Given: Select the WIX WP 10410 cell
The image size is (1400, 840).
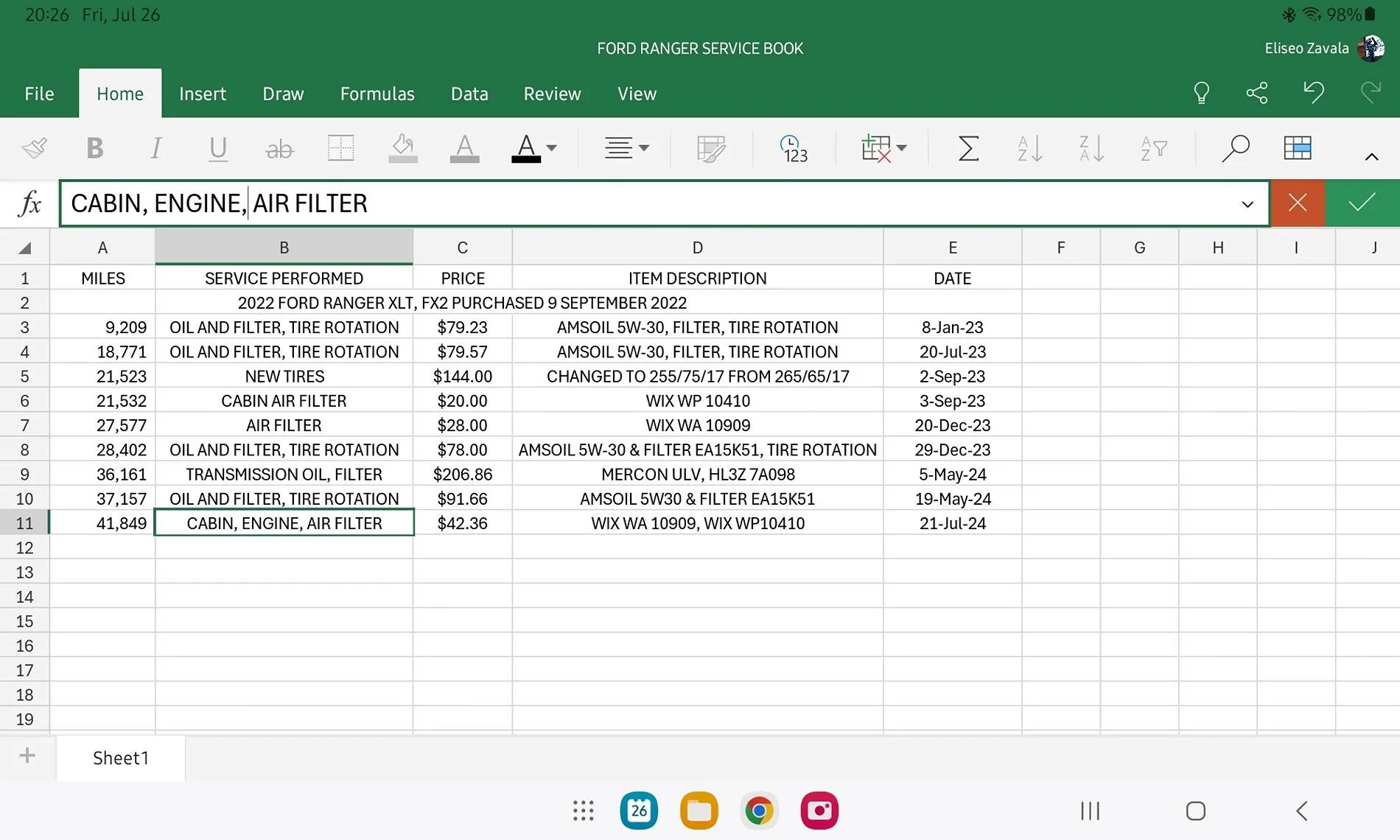Looking at the screenshot, I should tap(697, 401).
